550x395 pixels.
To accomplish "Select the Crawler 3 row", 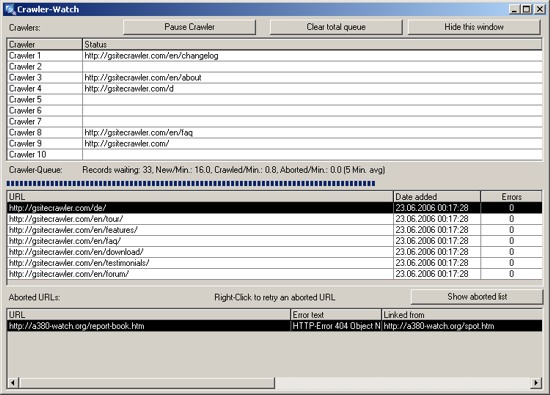I will [275, 78].
